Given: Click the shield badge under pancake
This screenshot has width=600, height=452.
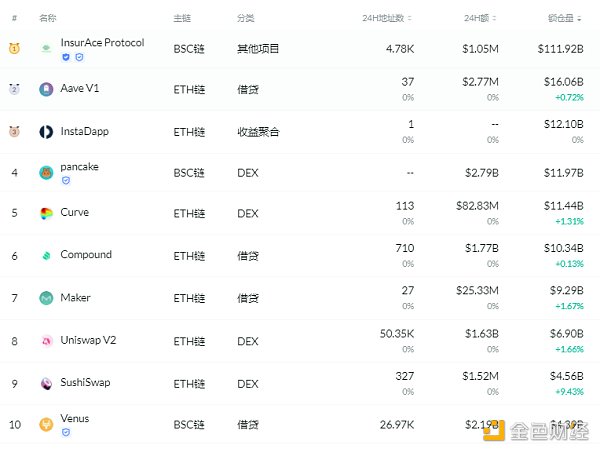Looking at the screenshot, I should pyautogui.click(x=66, y=181).
